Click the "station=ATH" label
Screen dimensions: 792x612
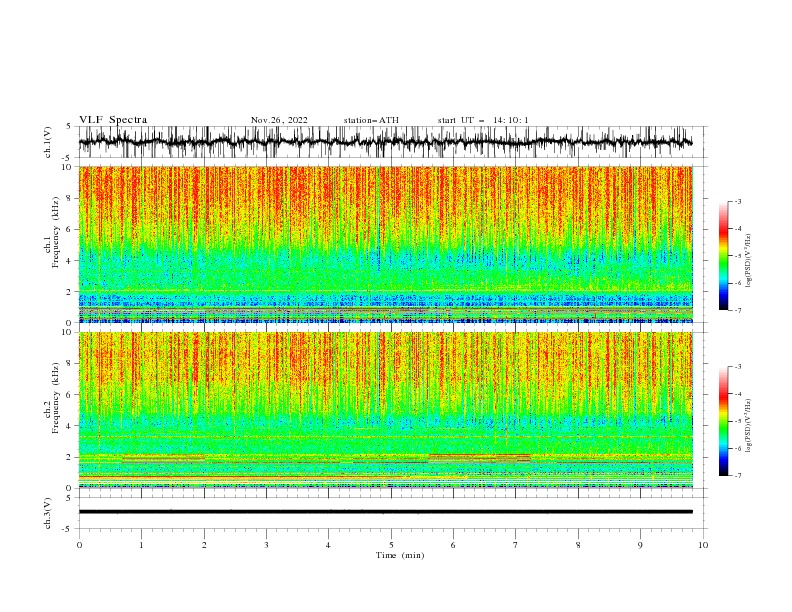(x=371, y=120)
